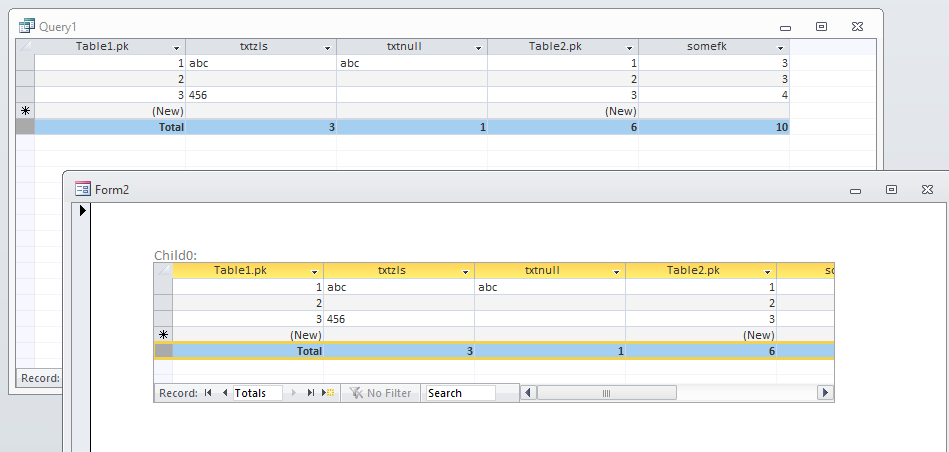Click select-all corner of Child0 datasheet
Viewport: 949px width, 452px height.
[x=163, y=270]
